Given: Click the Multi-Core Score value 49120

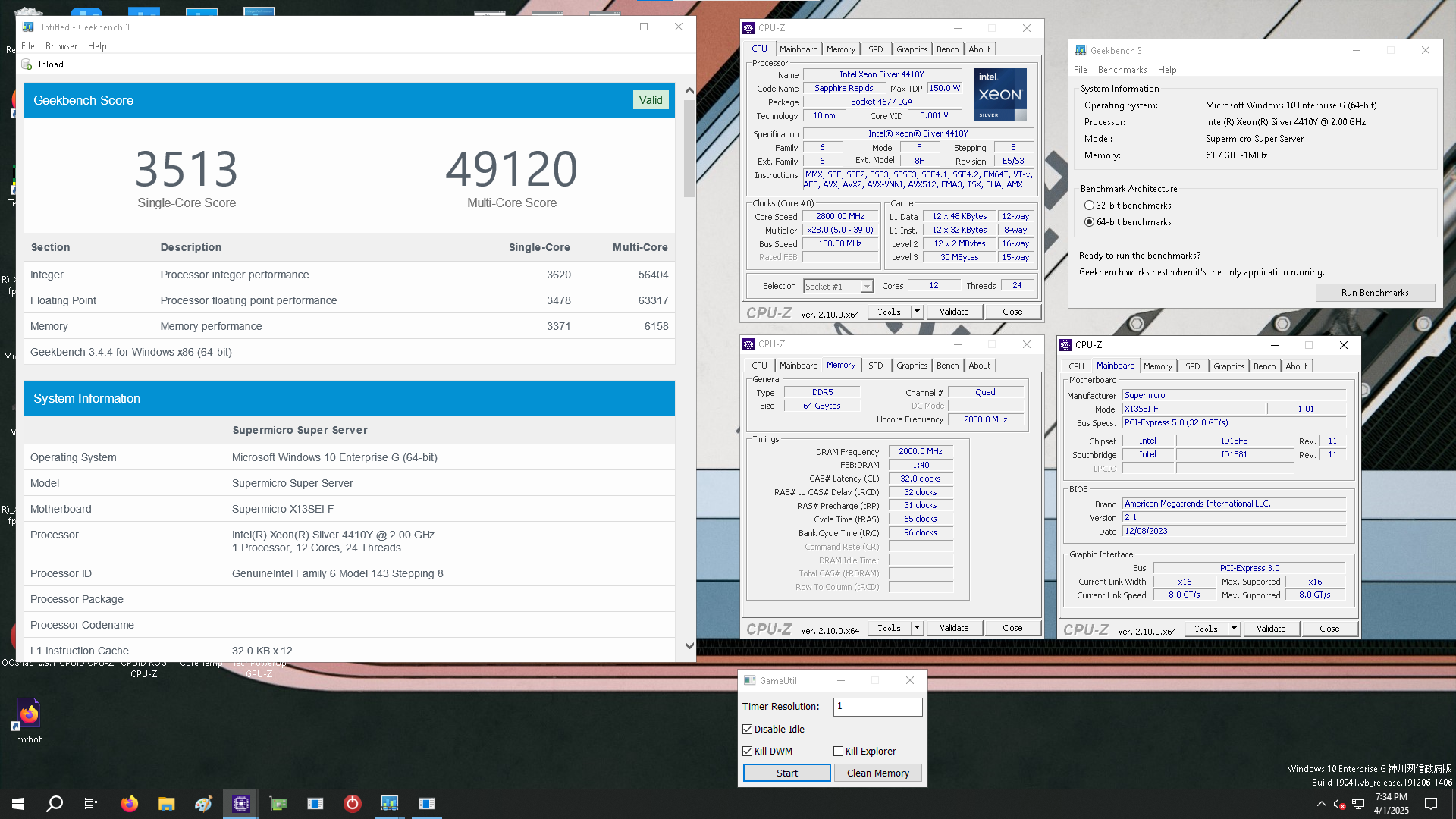Looking at the screenshot, I should click(512, 169).
